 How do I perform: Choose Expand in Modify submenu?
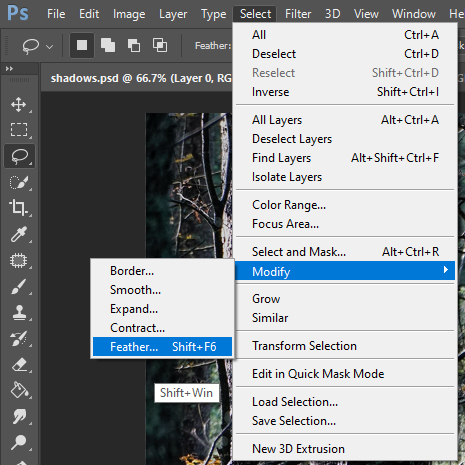coord(162,309)
